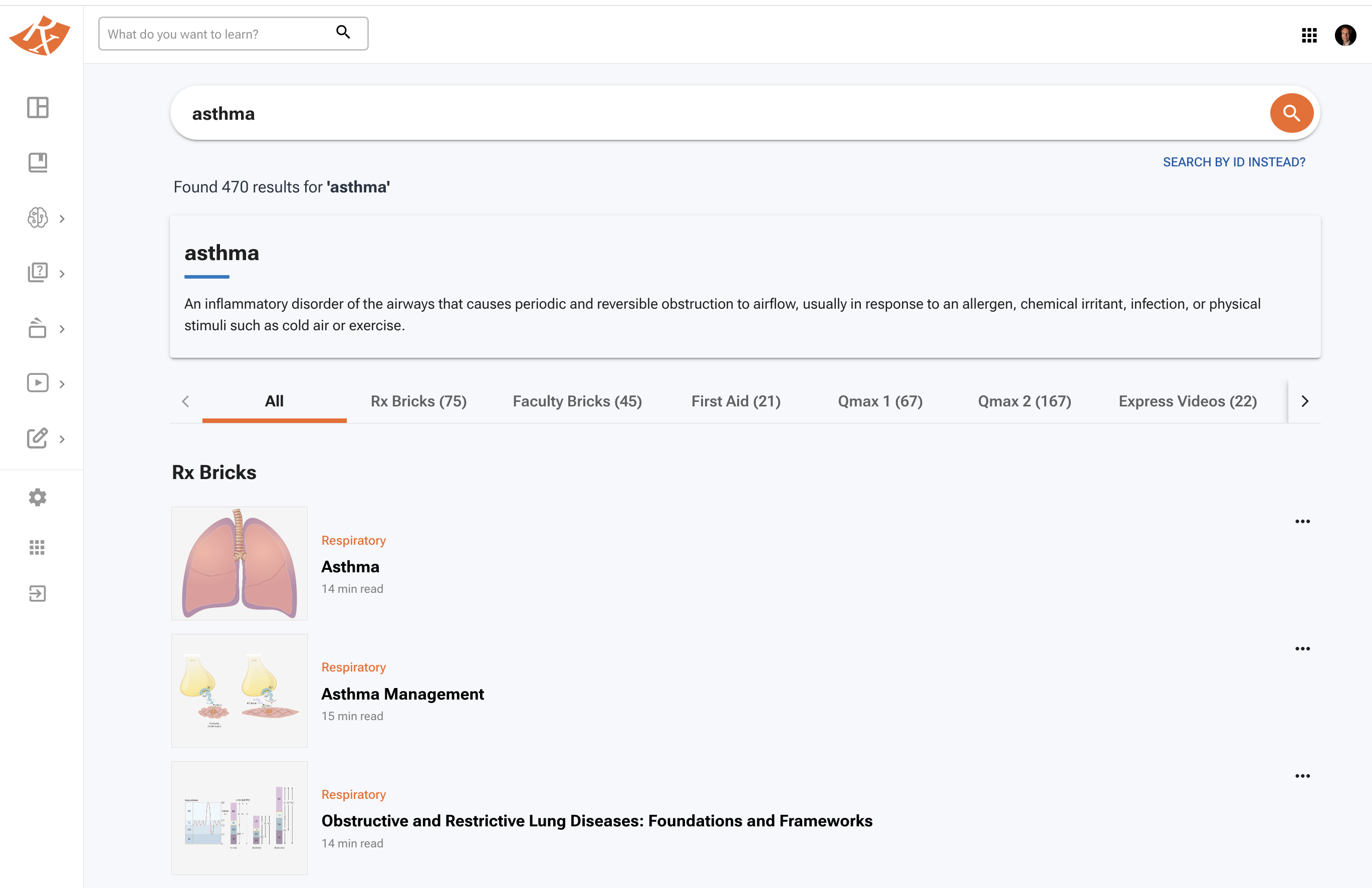Open the videos icon in the sidebar
Image resolution: width=1372 pixels, height=888 pixels.
coord(38,383)
